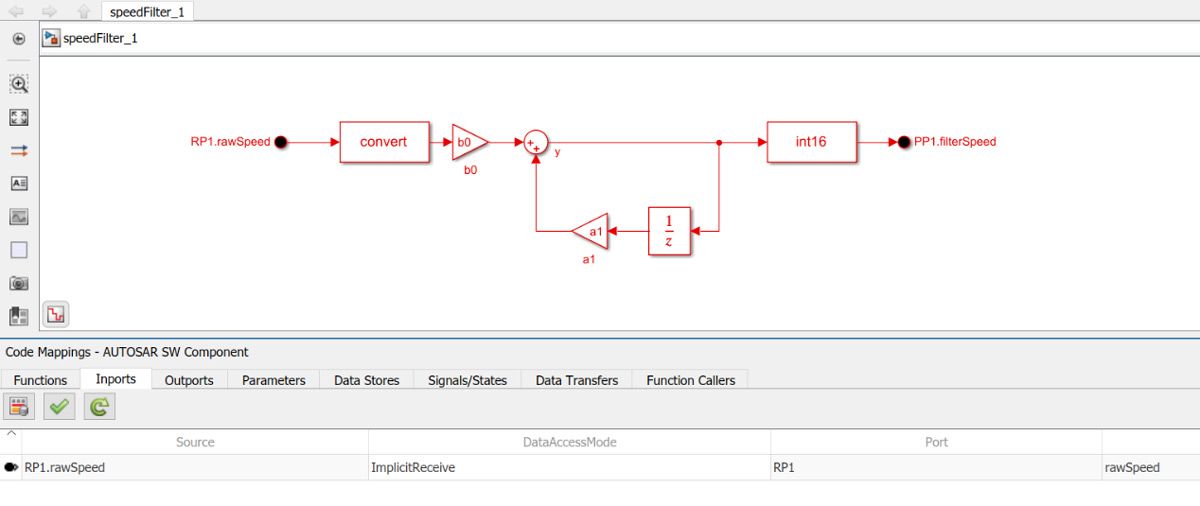Switch to the Outports tab

189,380
